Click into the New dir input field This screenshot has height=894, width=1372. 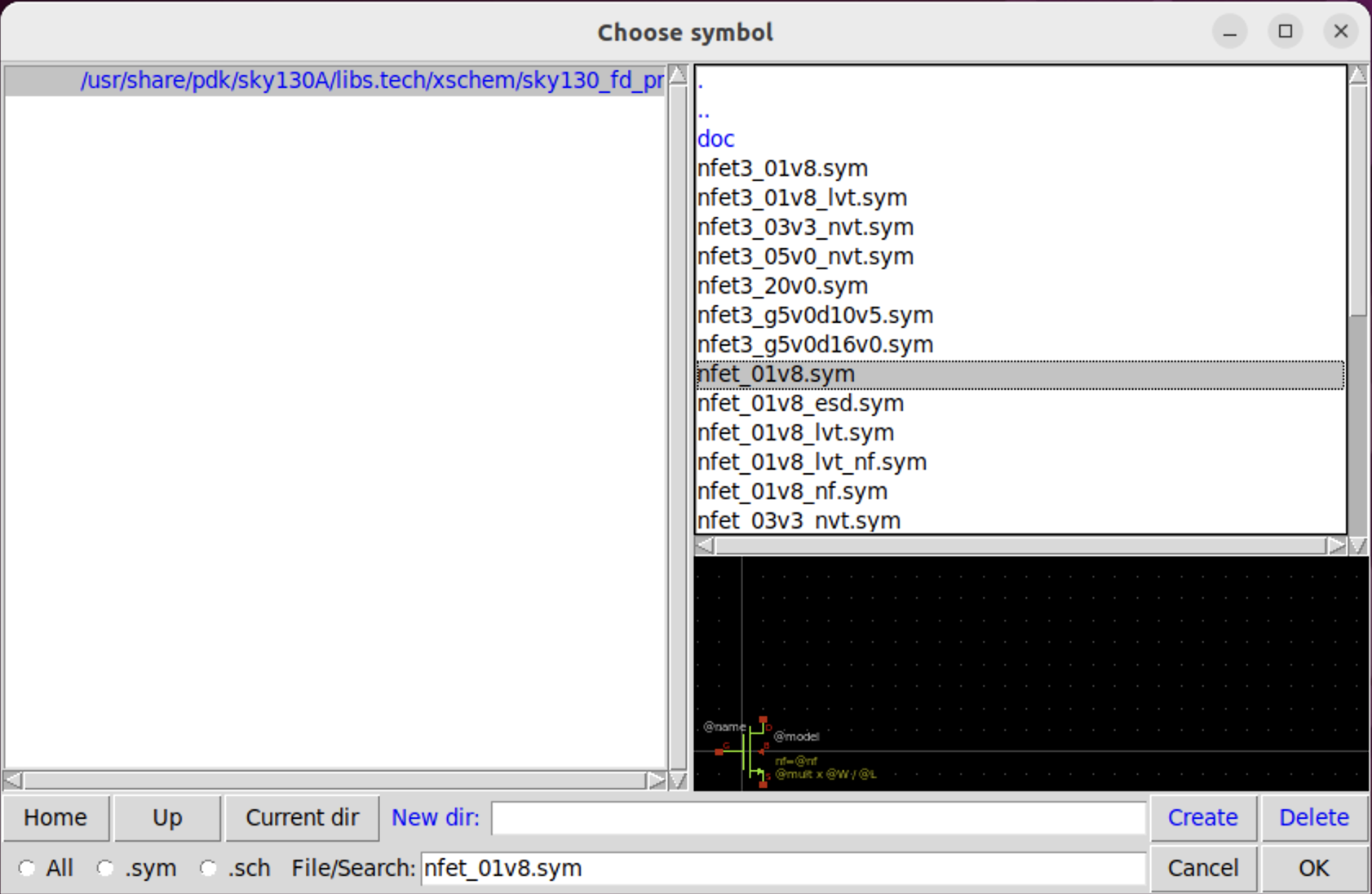pos(818,818)
